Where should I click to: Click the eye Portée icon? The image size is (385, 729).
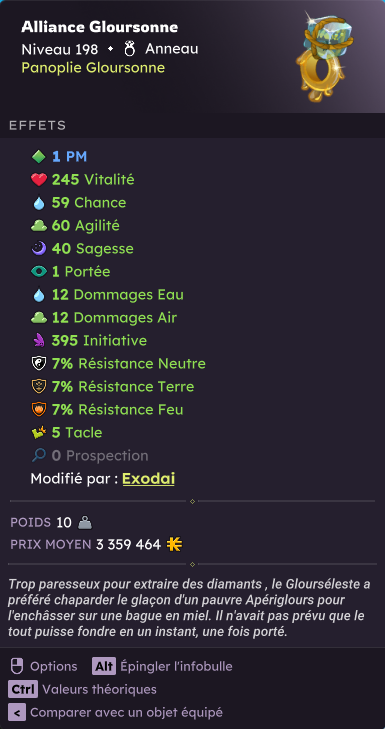[x=39, y=272]
